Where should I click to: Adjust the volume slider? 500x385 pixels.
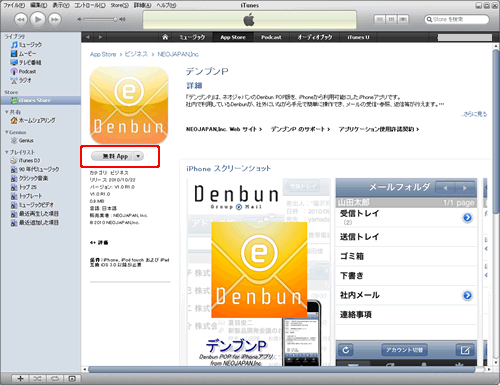click(101, 19)
